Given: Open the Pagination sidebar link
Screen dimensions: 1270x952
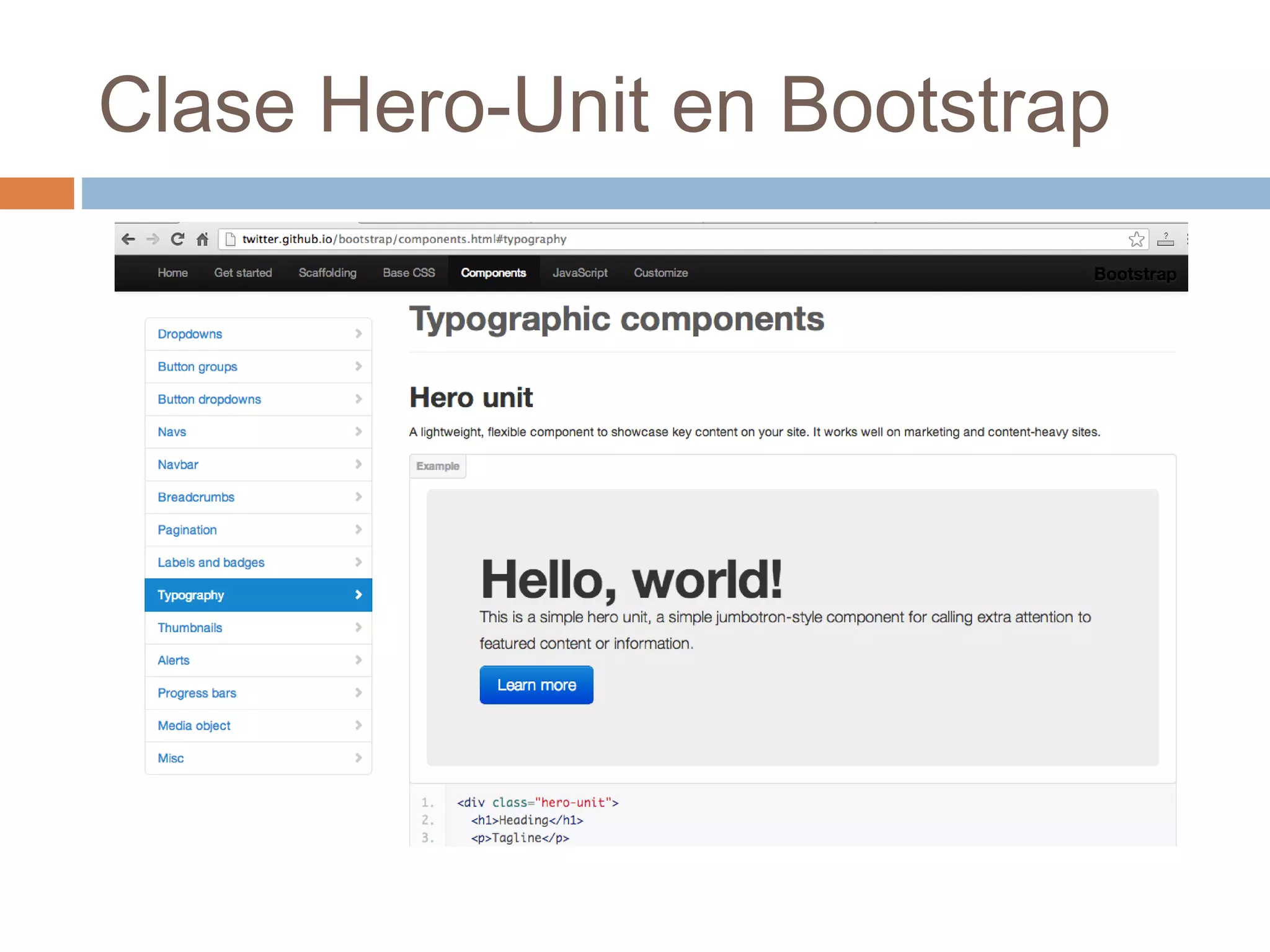Looking at the screenshot, I should [258, 530].
